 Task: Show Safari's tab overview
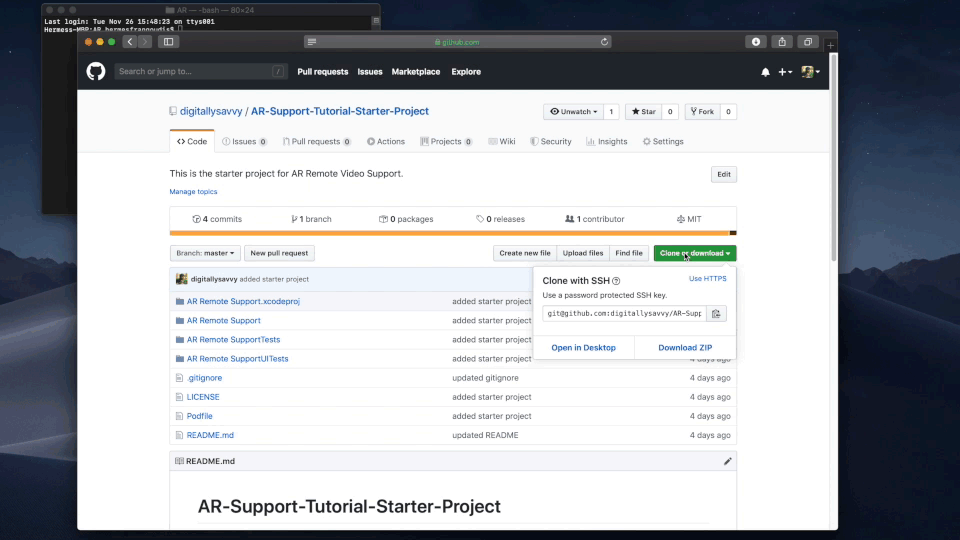click(x=808, y=42)
